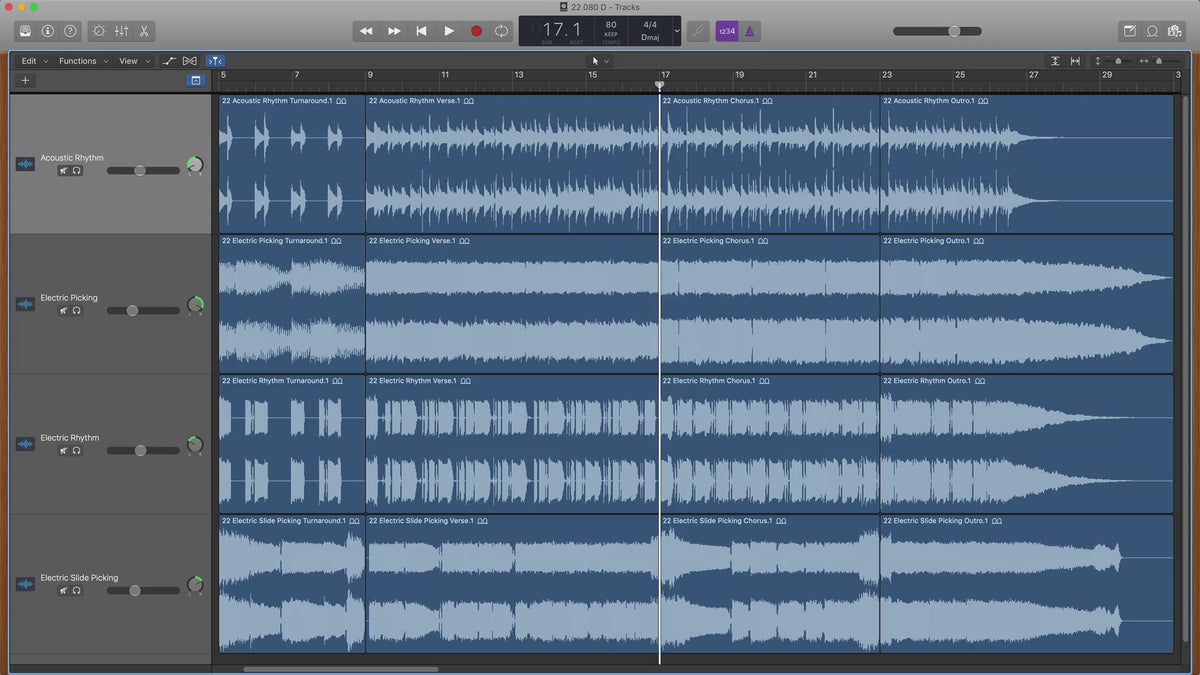Open the Note Pad icon

coord(1130,31)
